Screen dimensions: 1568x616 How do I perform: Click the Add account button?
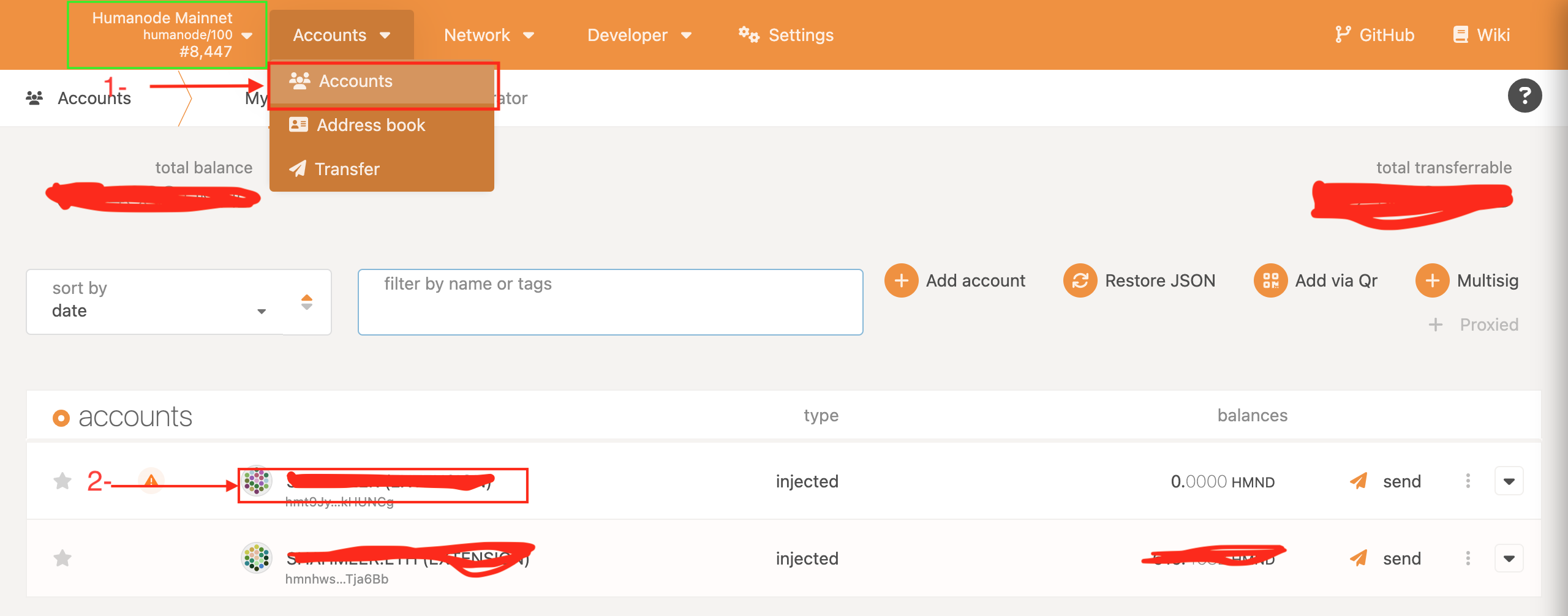pos(956,280)
